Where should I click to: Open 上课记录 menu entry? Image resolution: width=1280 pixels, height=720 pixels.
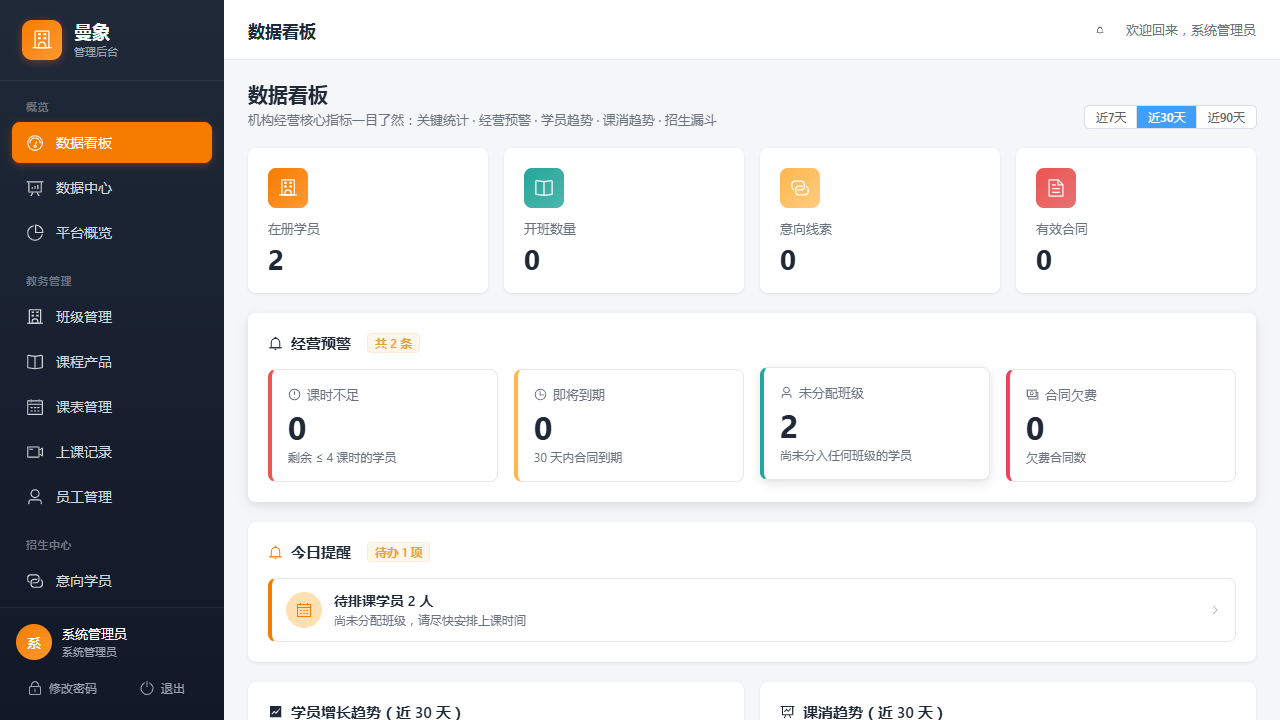(x=112, y=452)
